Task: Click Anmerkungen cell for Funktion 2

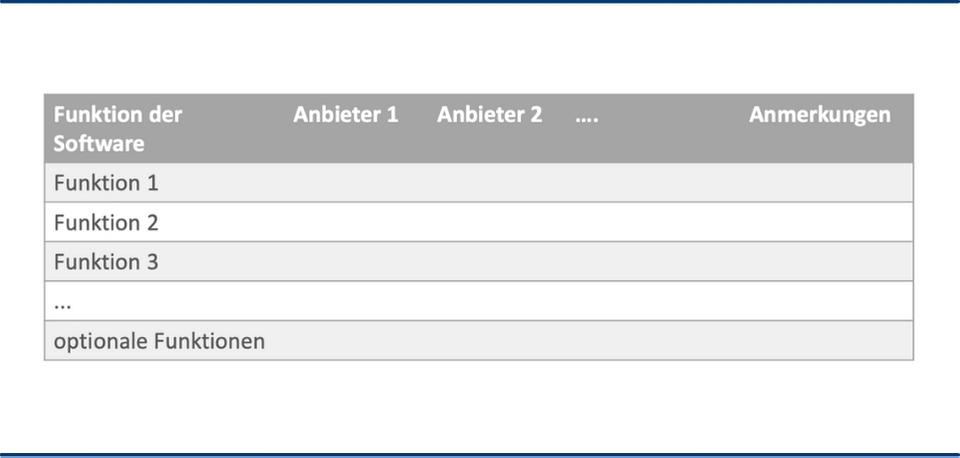Action: (x=827, y=222)
